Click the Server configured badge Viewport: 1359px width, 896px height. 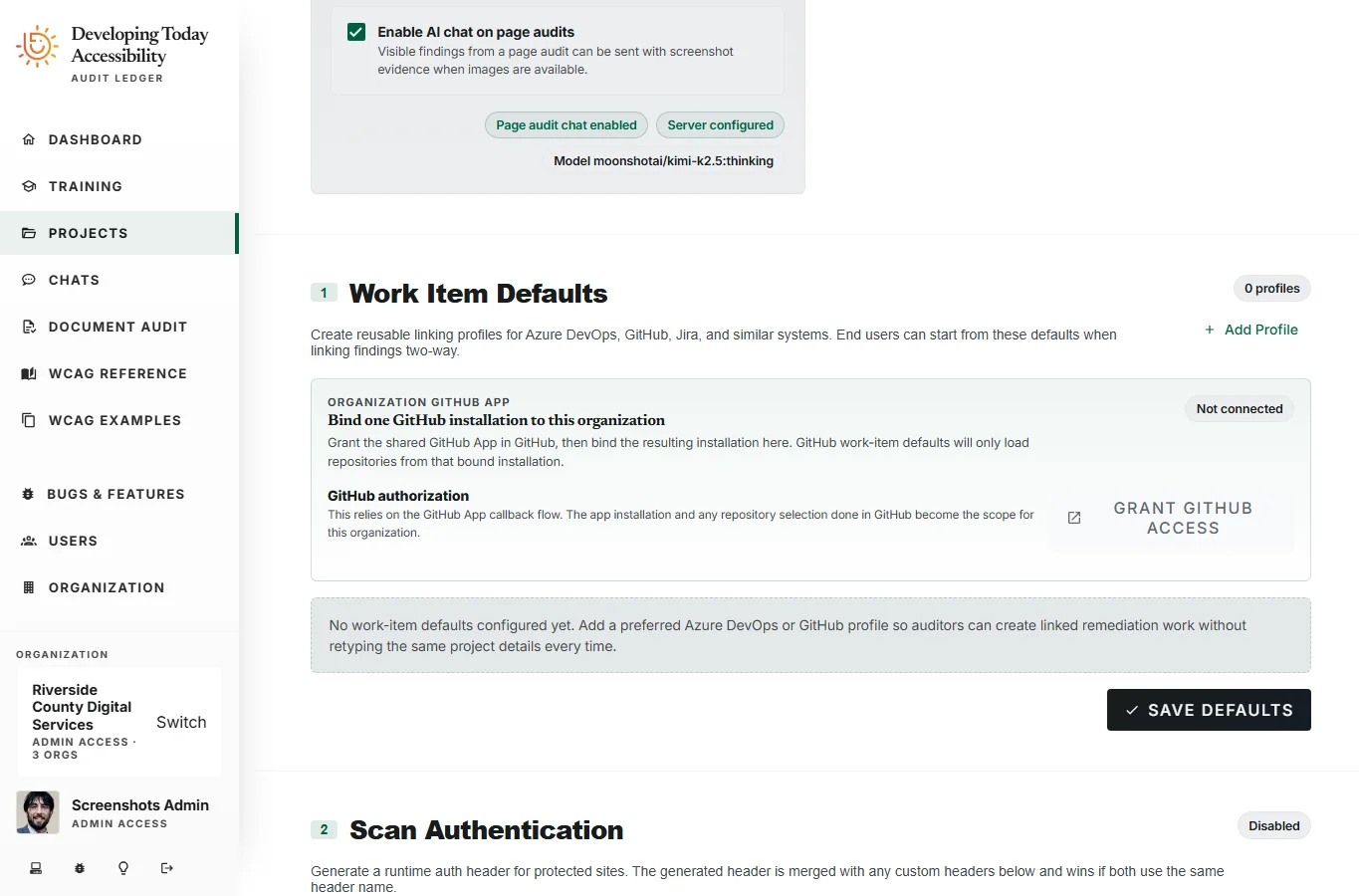pyautogui.click(x=720, y=125)
